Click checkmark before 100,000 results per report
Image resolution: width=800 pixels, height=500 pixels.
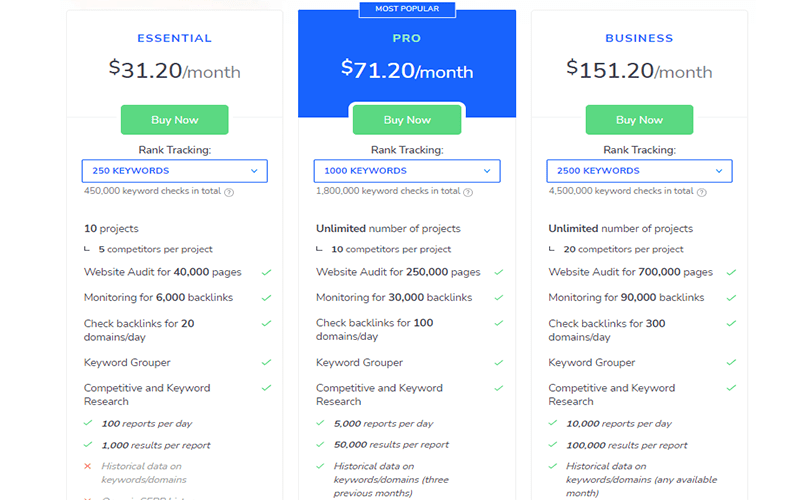(x=553, y=444)
